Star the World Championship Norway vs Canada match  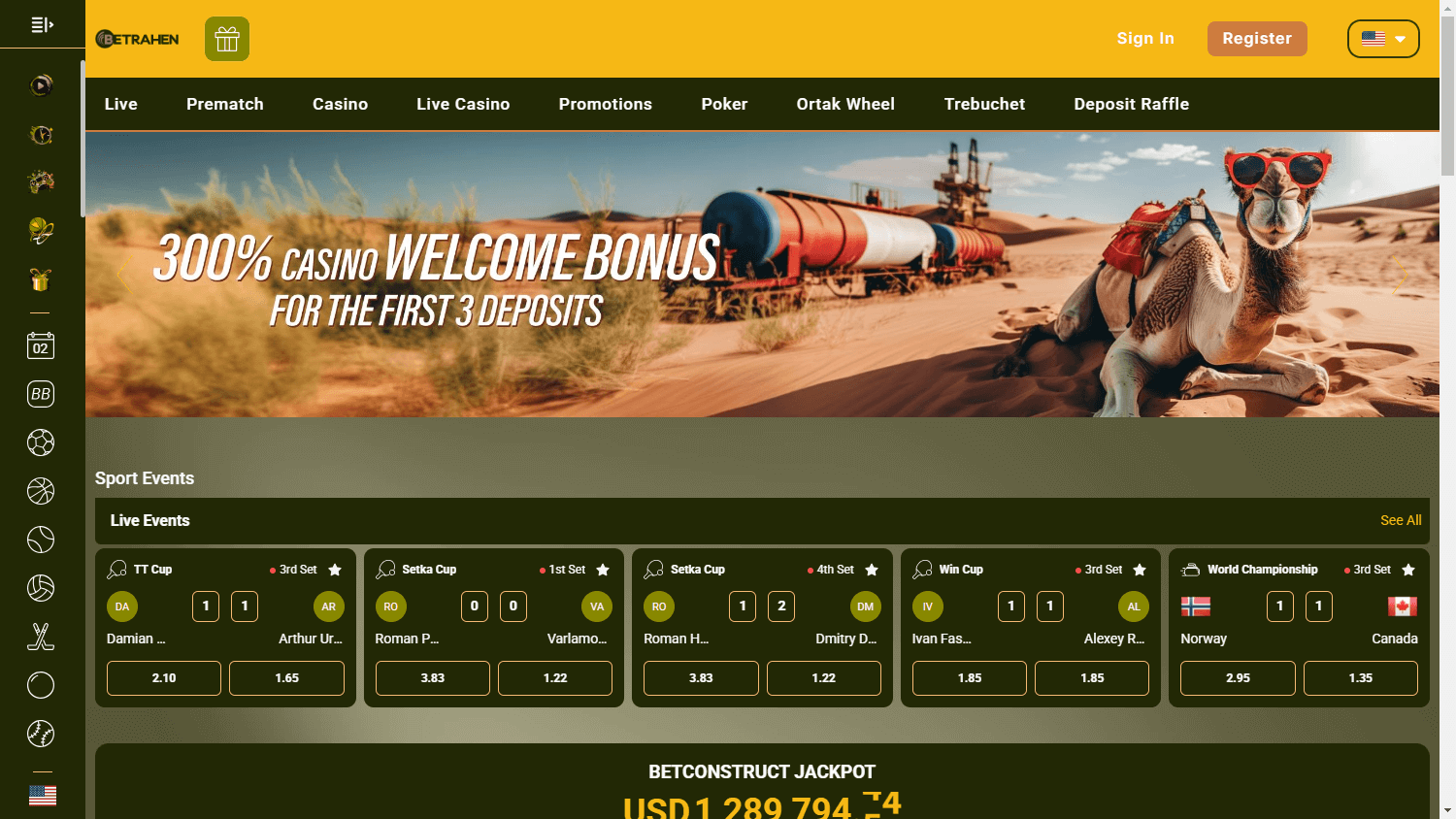1408,570
